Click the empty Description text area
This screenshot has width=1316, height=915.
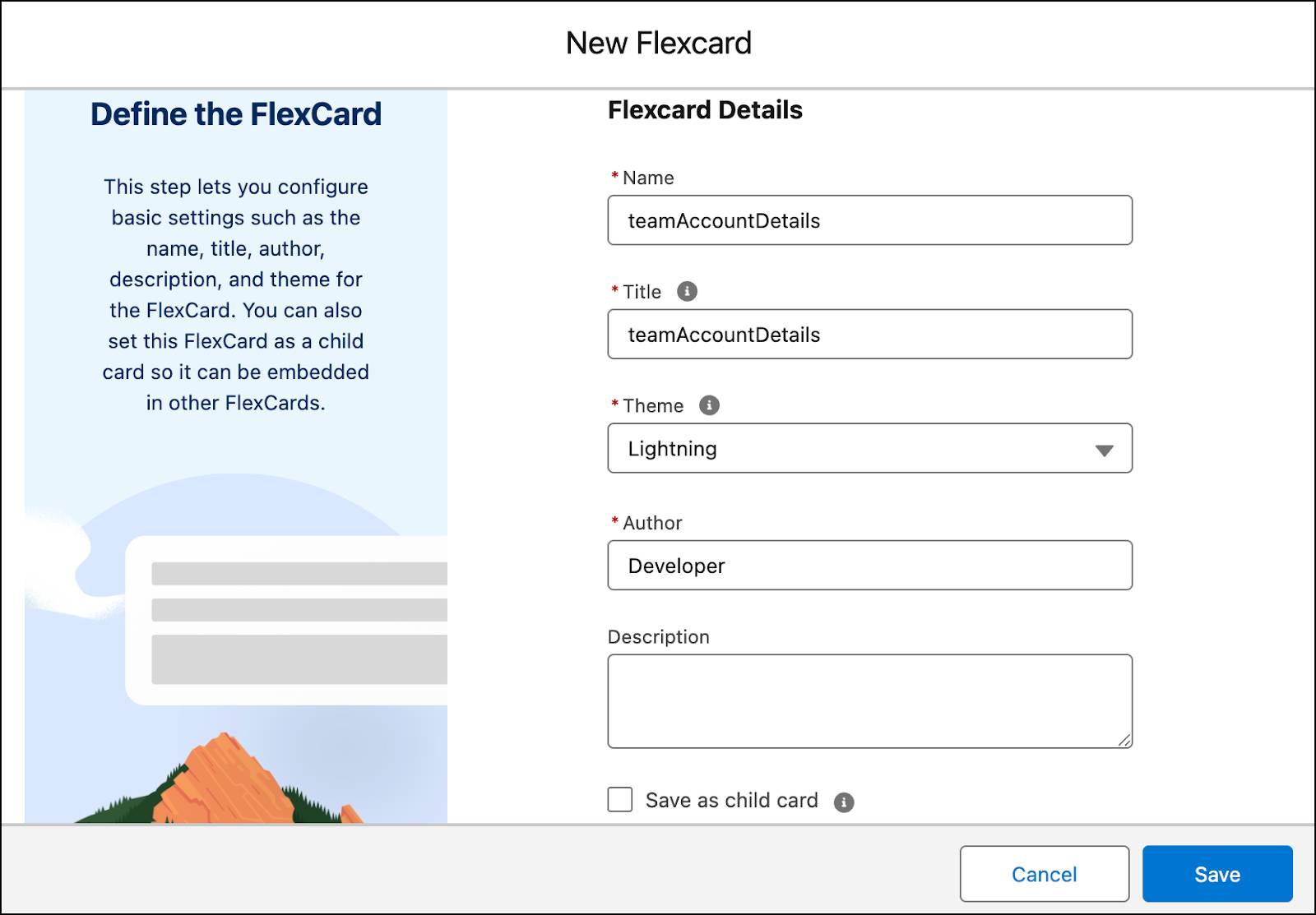pyautogui.click(x=869, y=700)
